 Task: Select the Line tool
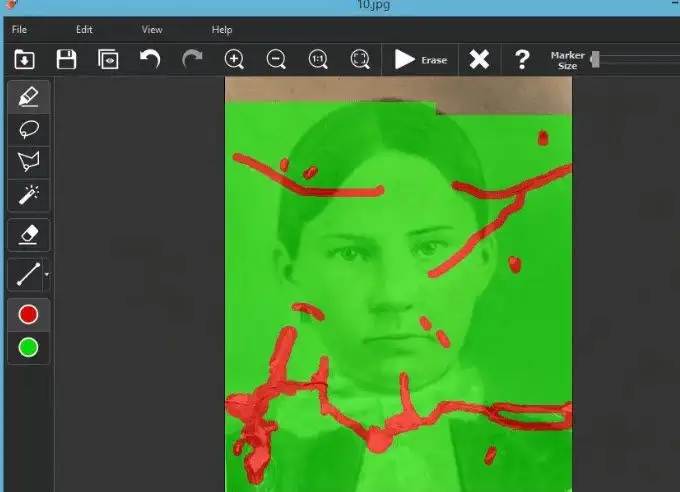(26, 275)
